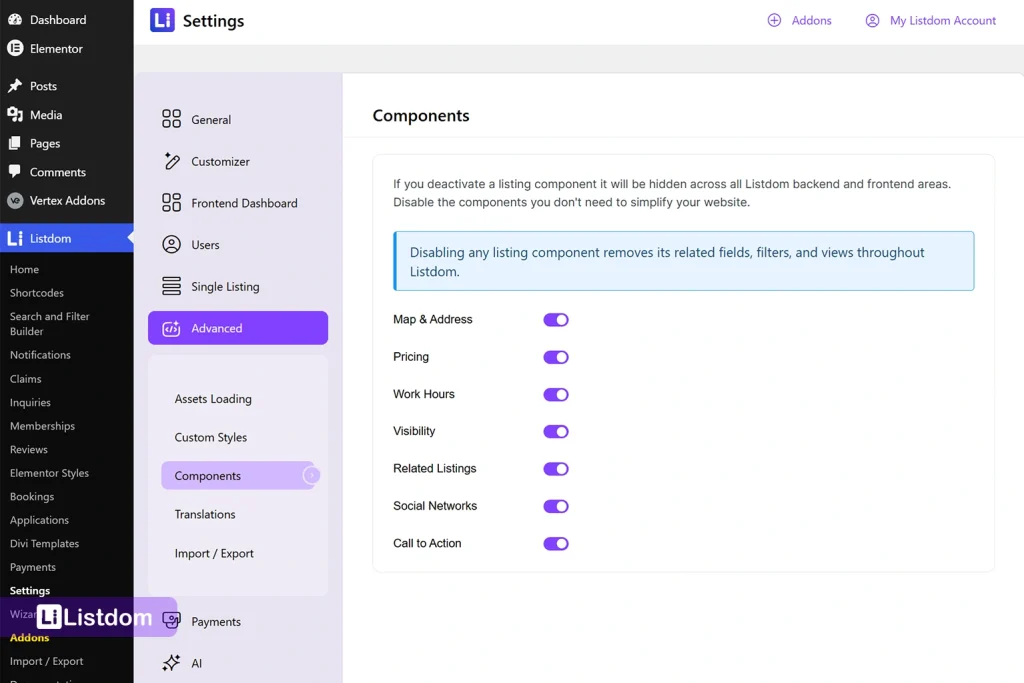The height and width of the screenshot is (683, 1024).
Task: Click the Addons plus circle icon
Action: click(774, 20)
